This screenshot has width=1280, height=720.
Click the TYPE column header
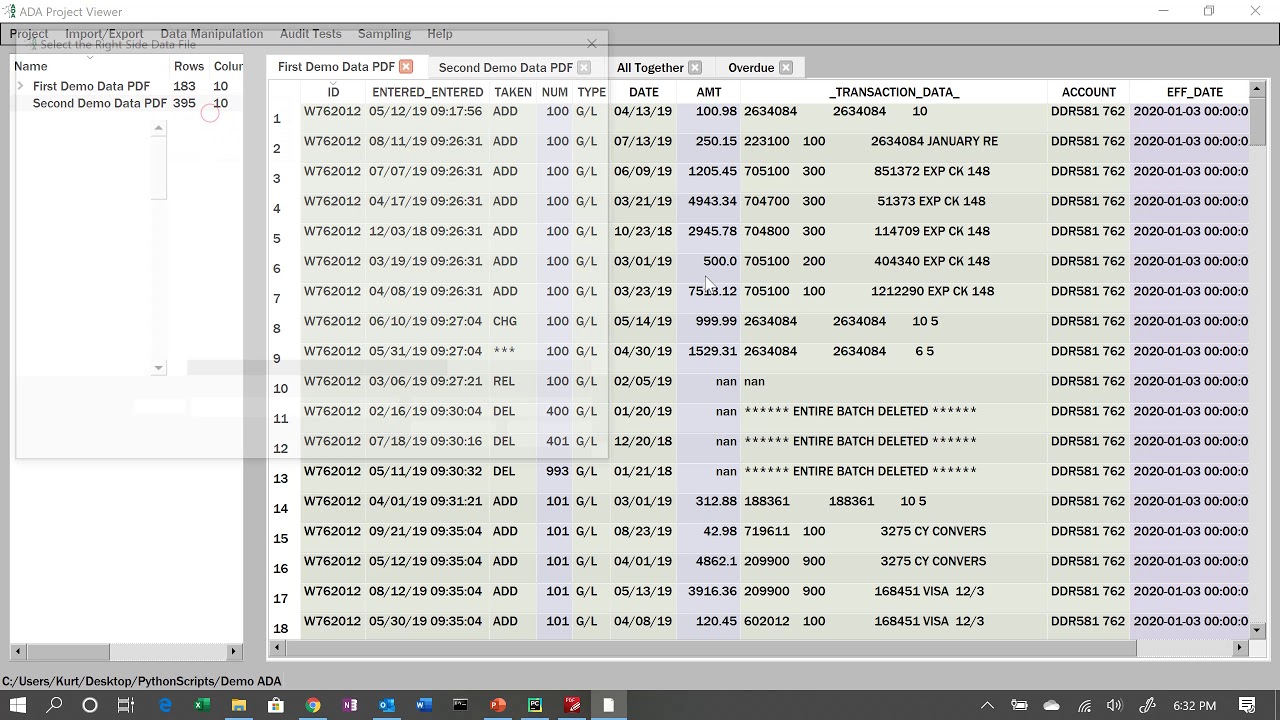(x=591, y=92)
